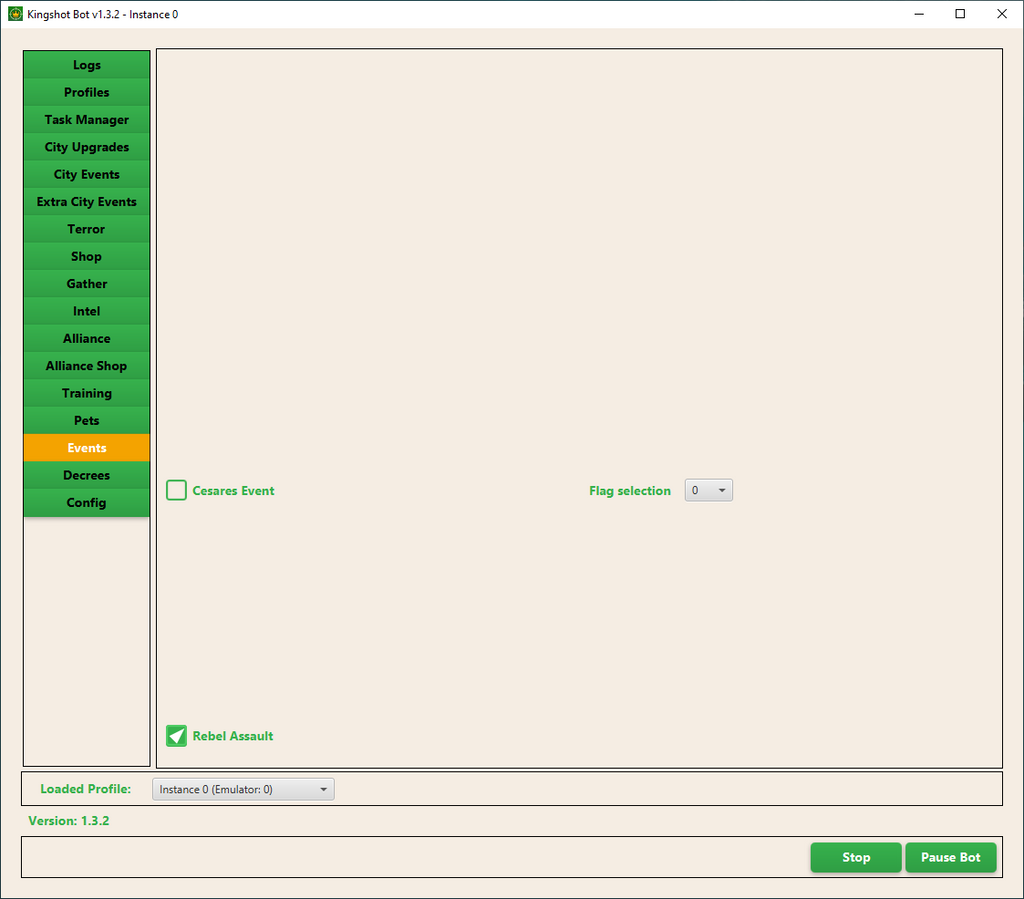
Task: Maximize the Kingshot Bot window
Action: click(960, 14)
